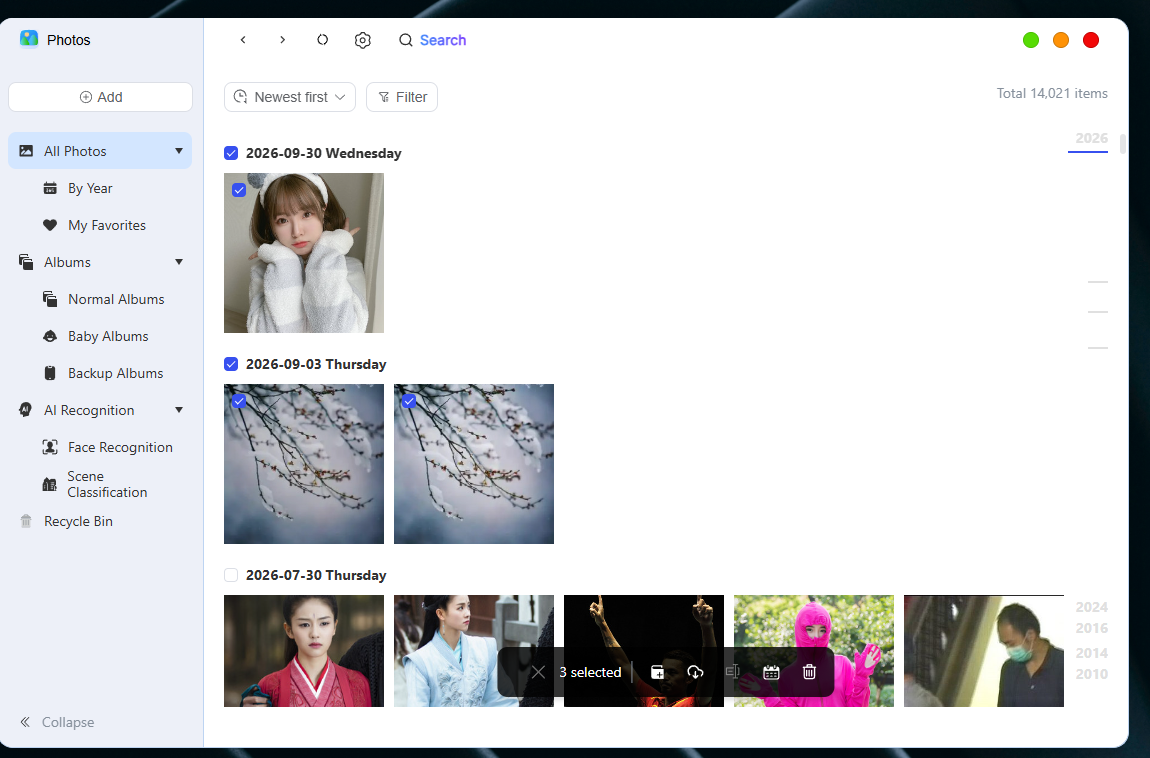This screenshot has width=1150, height=758.
Task: Jump to 2010 on the year timeline
Action: 1091,674
